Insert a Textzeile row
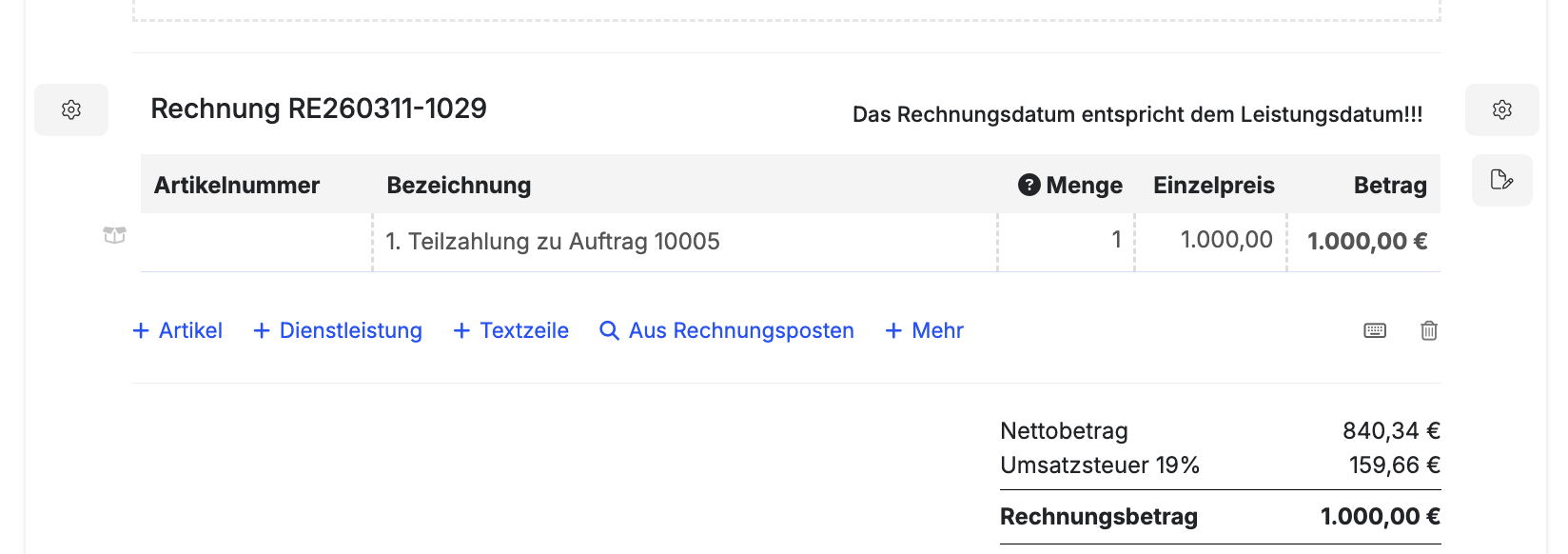Screen dimensions: 1568x554 (511, 330)
